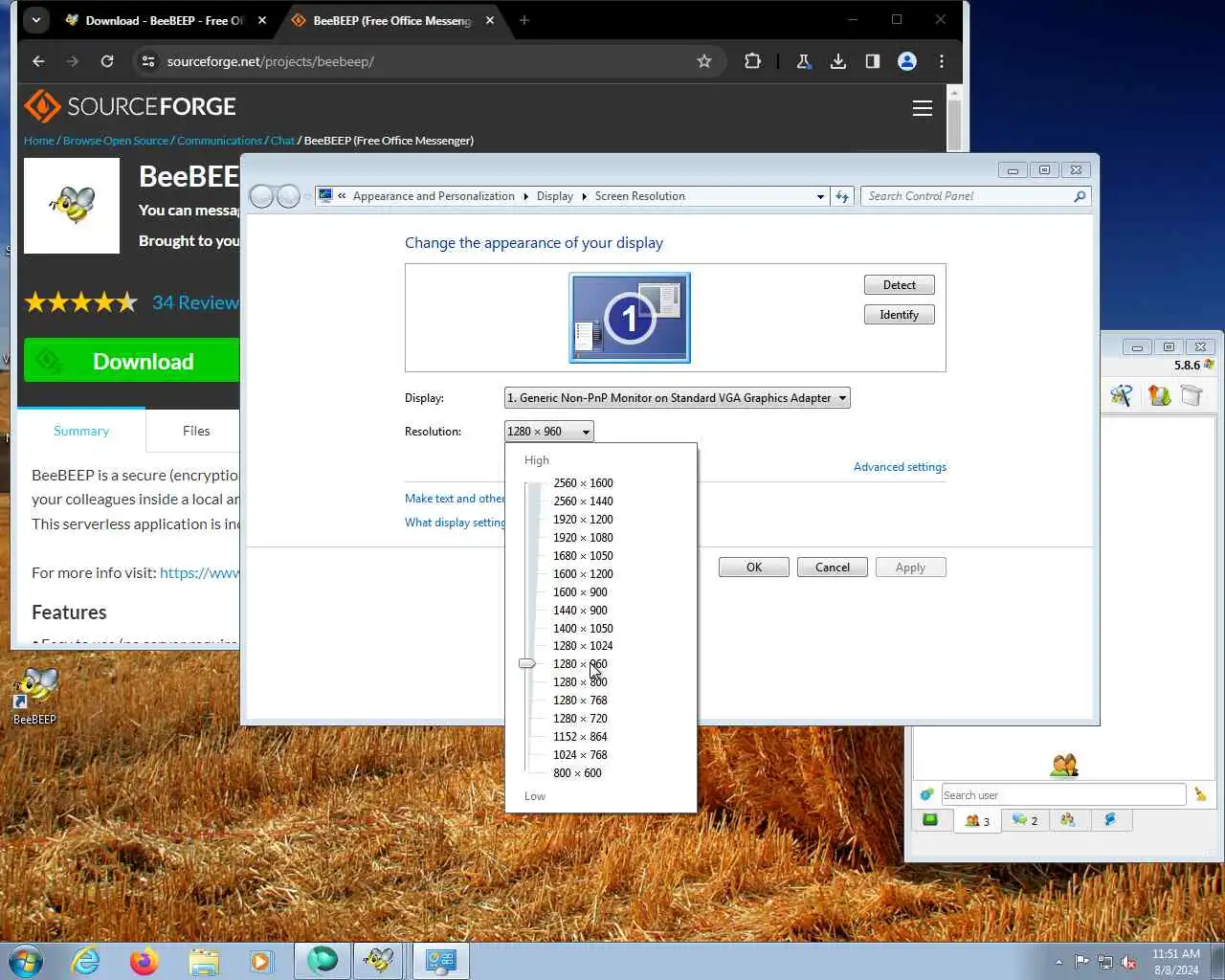Image resolution: width=1225 pixels, height=980 pixels.
Task: Select BeeBEEP chats tab showing 2
Action: pos(1025,820)
